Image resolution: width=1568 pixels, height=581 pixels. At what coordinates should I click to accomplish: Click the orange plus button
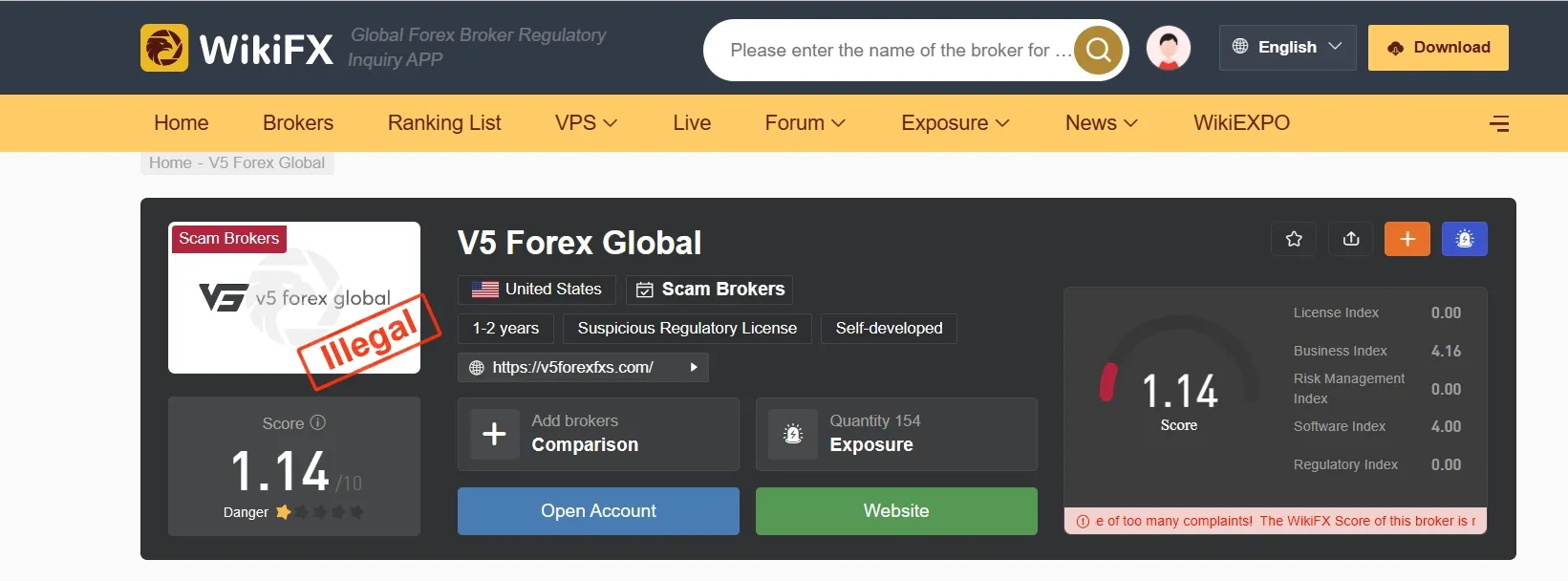click(x=1407, y=239)
